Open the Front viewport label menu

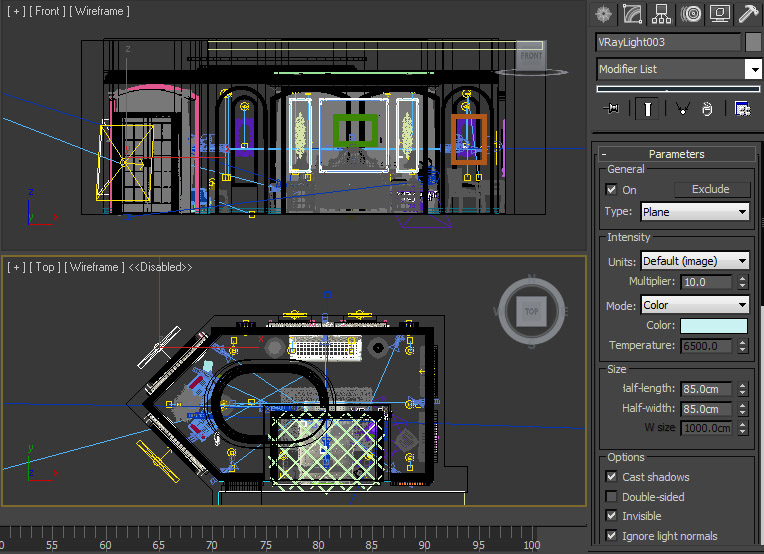point(46,10)
